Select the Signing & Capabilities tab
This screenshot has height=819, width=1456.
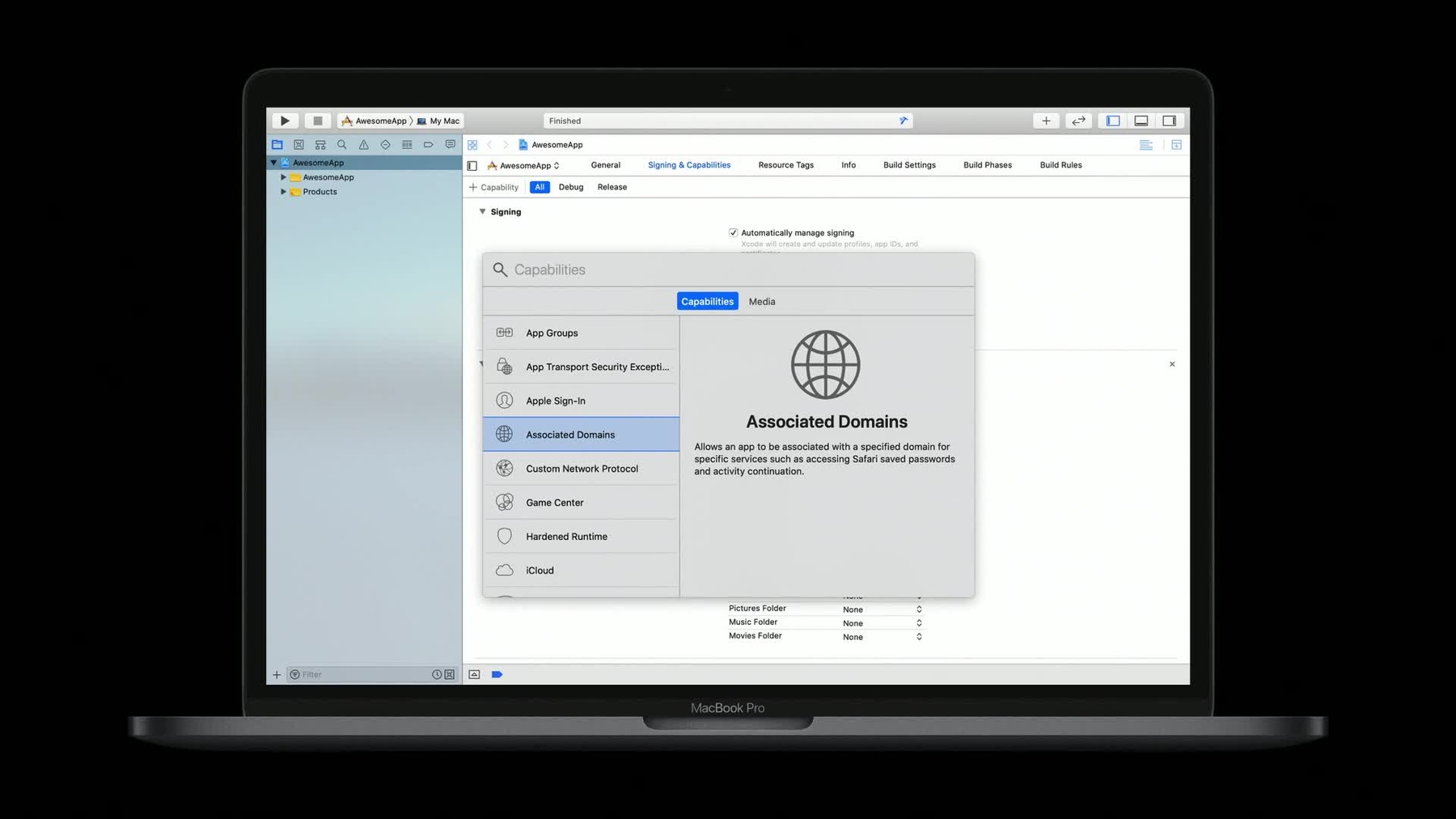[688, 165]
